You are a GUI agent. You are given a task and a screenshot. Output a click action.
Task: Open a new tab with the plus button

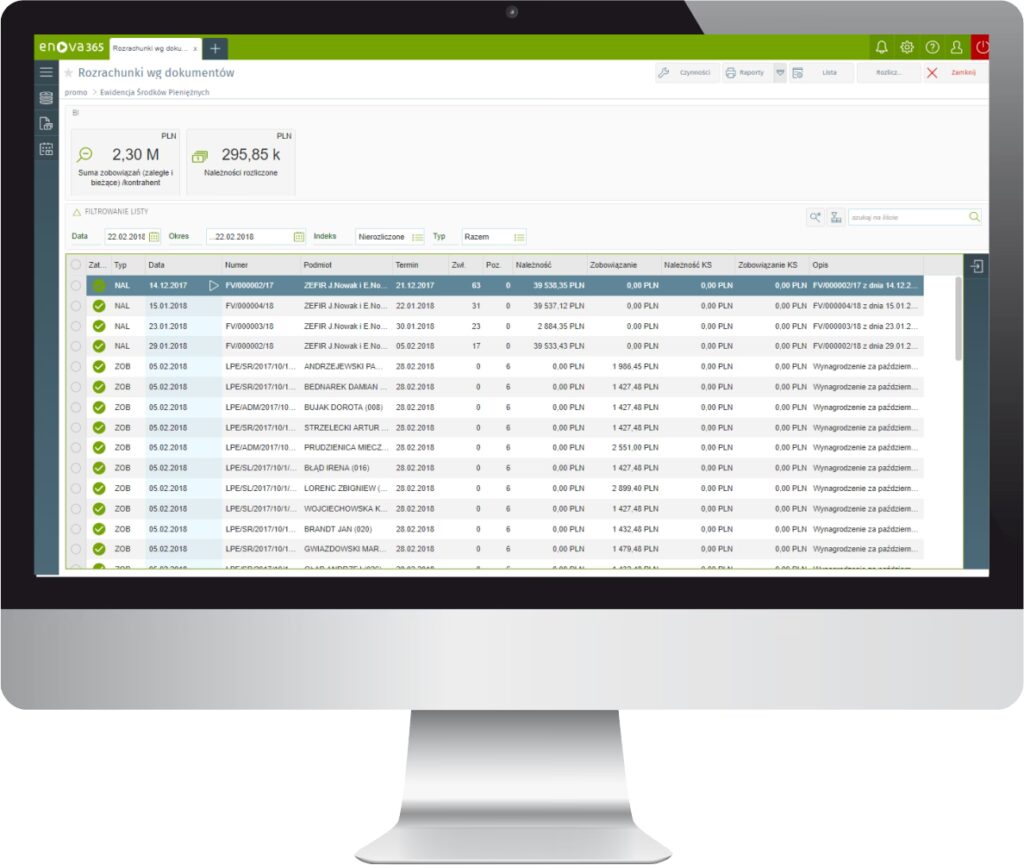(x=215, y=47)
